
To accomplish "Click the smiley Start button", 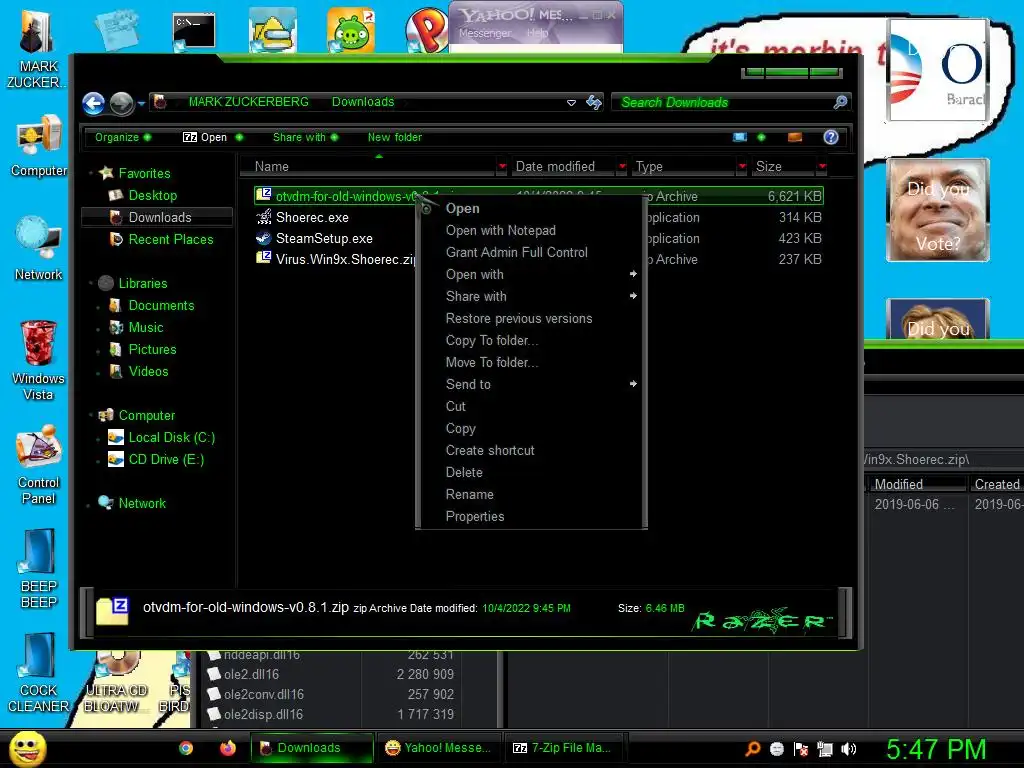I will [x=27, y=748].
